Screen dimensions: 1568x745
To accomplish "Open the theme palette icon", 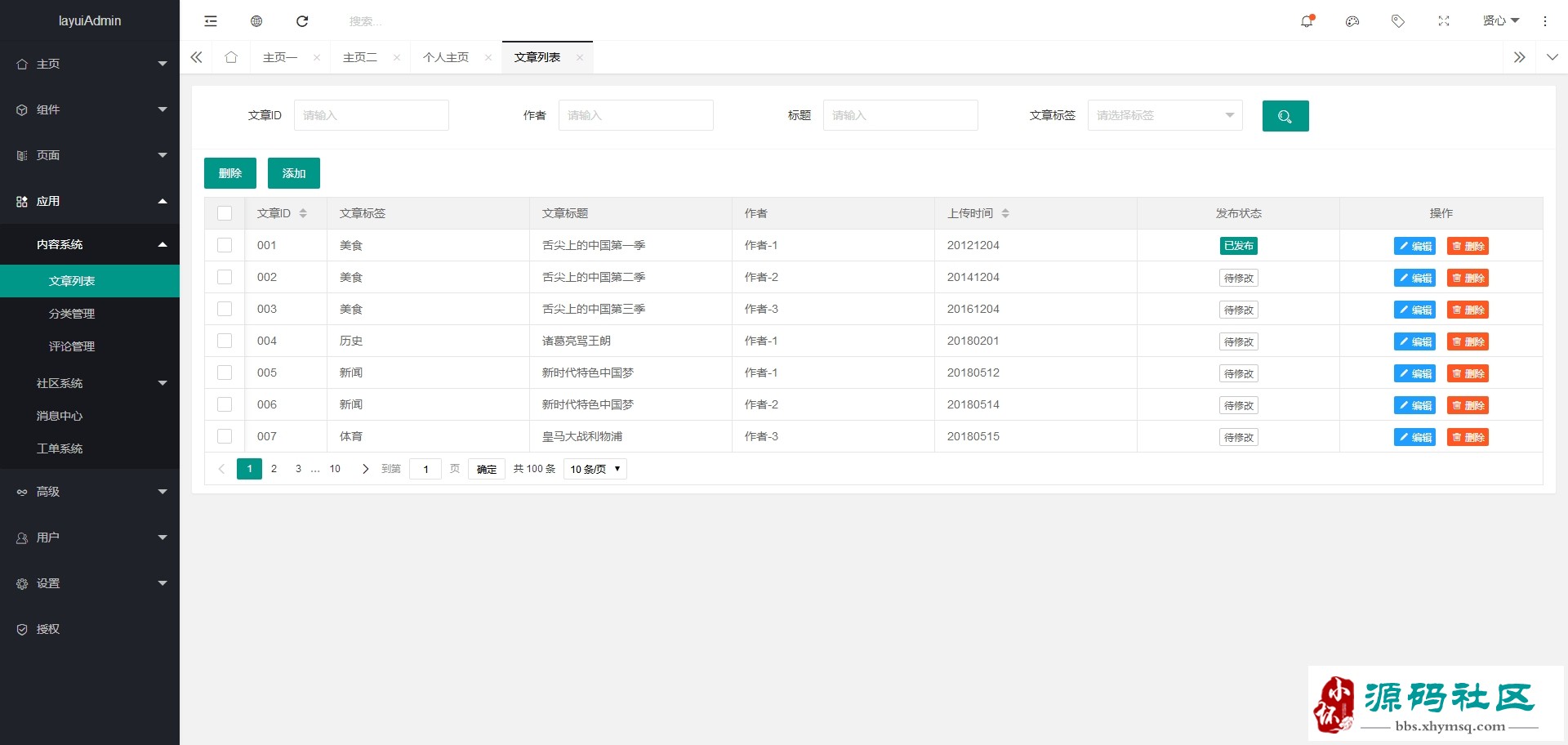I will [x=1352, y=21].
